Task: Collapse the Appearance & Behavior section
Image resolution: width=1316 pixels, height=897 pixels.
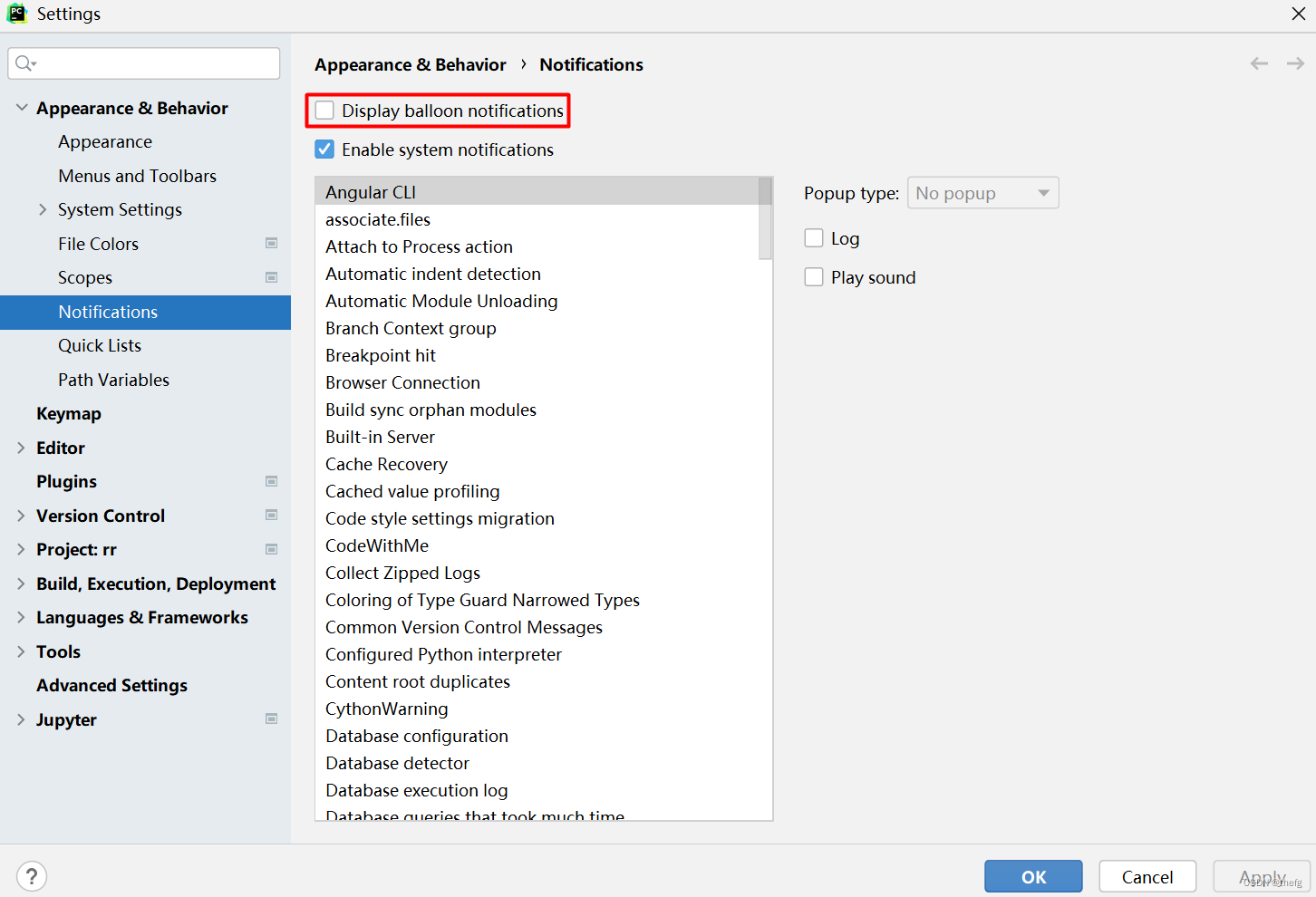Action: click(22, 108)
